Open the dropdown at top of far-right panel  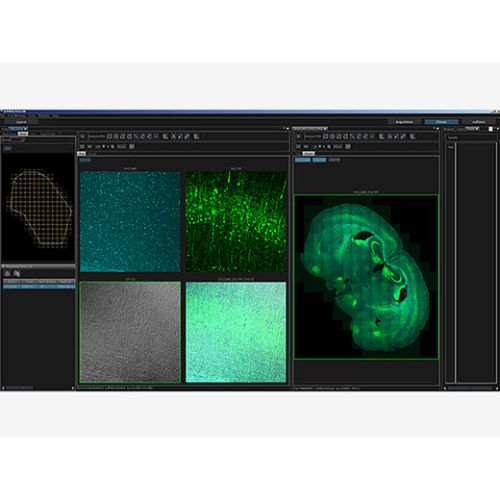point(472,129)
